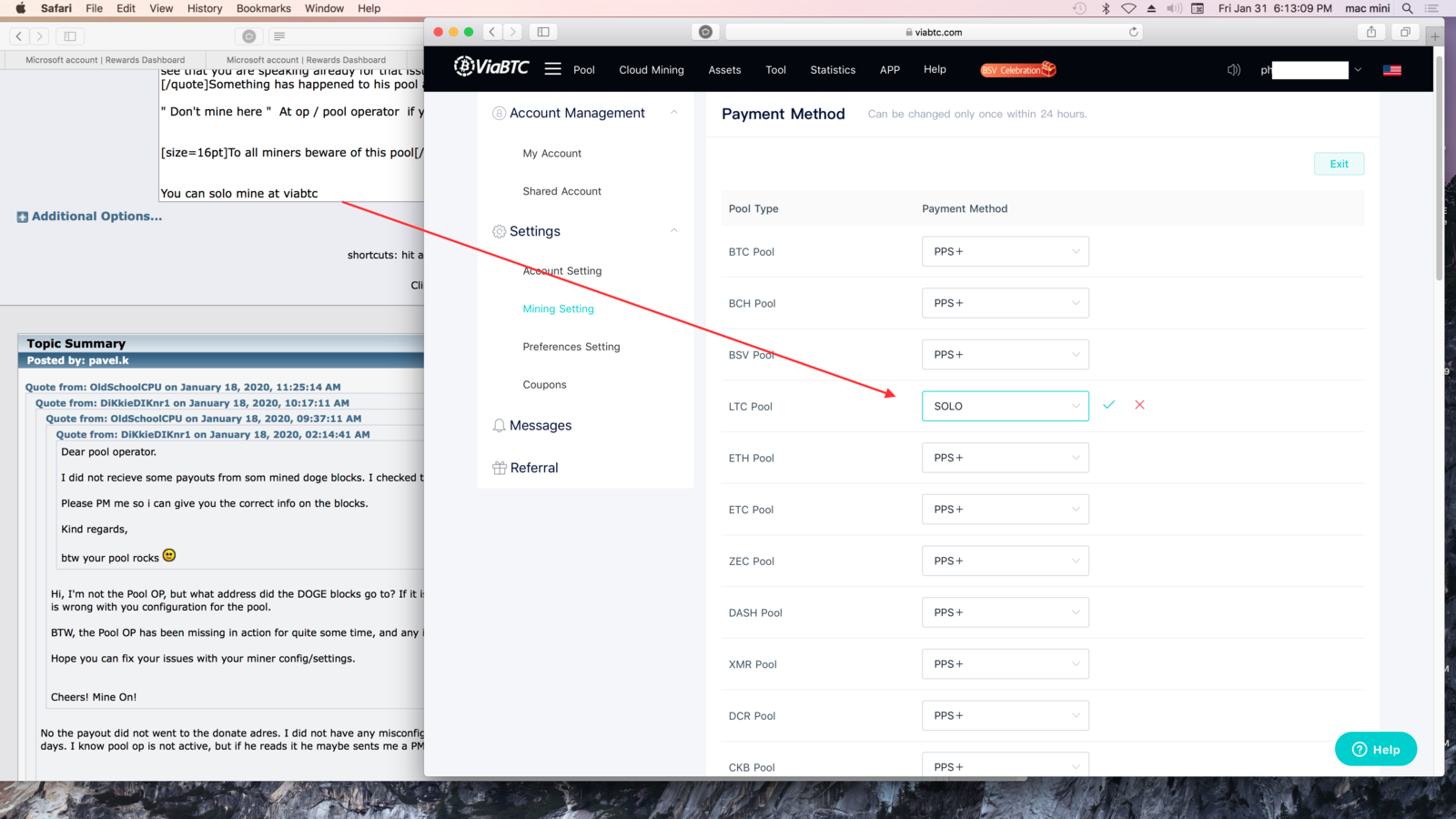Click the show tabs icon in front window
Viewport: 1456px width, 819px height.
1405,32
